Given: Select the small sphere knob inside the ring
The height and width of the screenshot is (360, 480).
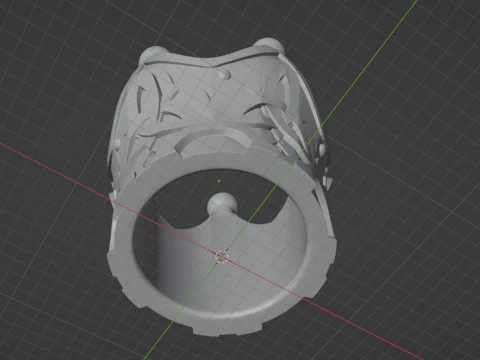Looking at the screenshot, I should (222, 203).
